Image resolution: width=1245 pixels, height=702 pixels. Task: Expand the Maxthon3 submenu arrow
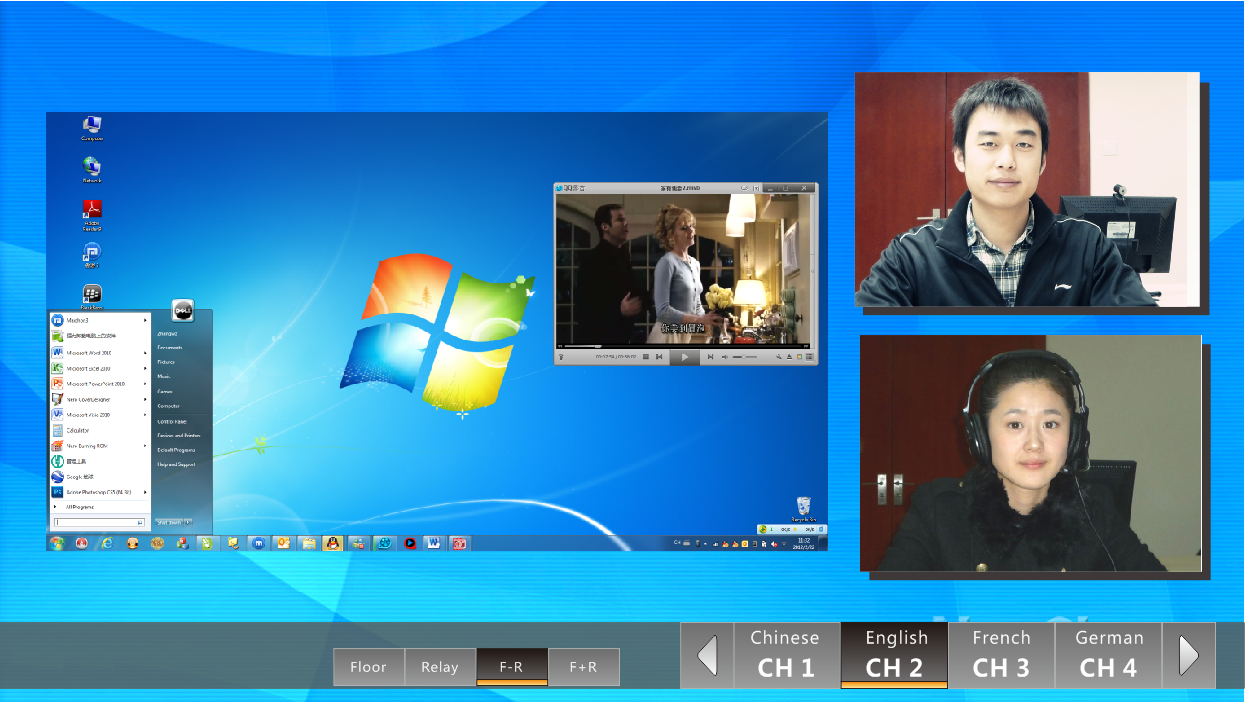click(x=145, y=320)
